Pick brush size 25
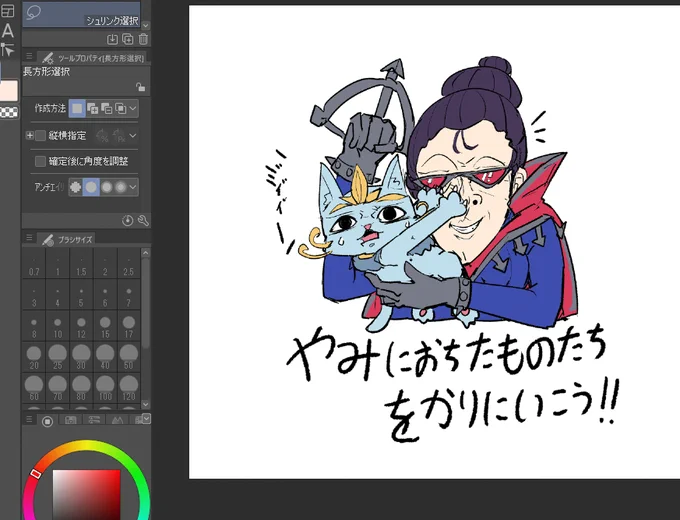The height and width of the screenshot is (520, 680). pos(58,356)
